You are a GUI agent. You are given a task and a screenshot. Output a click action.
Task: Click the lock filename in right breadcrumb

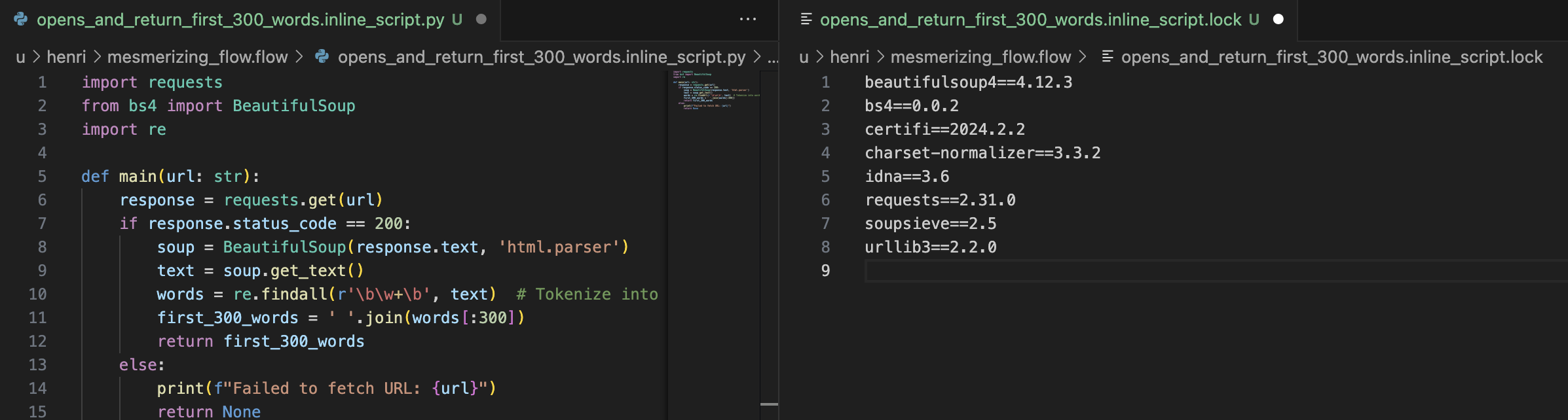(x=1332, y=57)
